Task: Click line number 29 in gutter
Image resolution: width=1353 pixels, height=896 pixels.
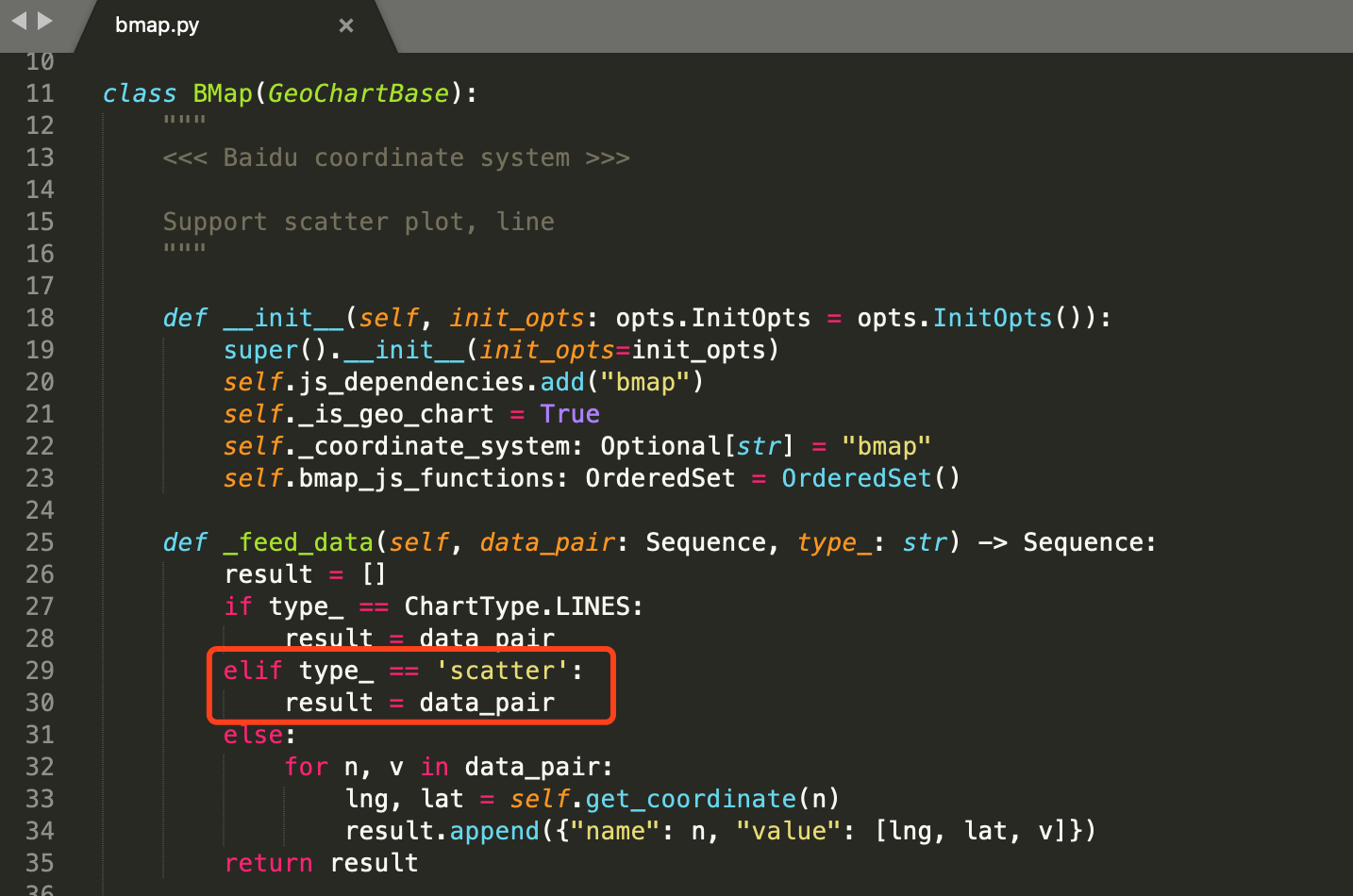Action: (40, 671)
